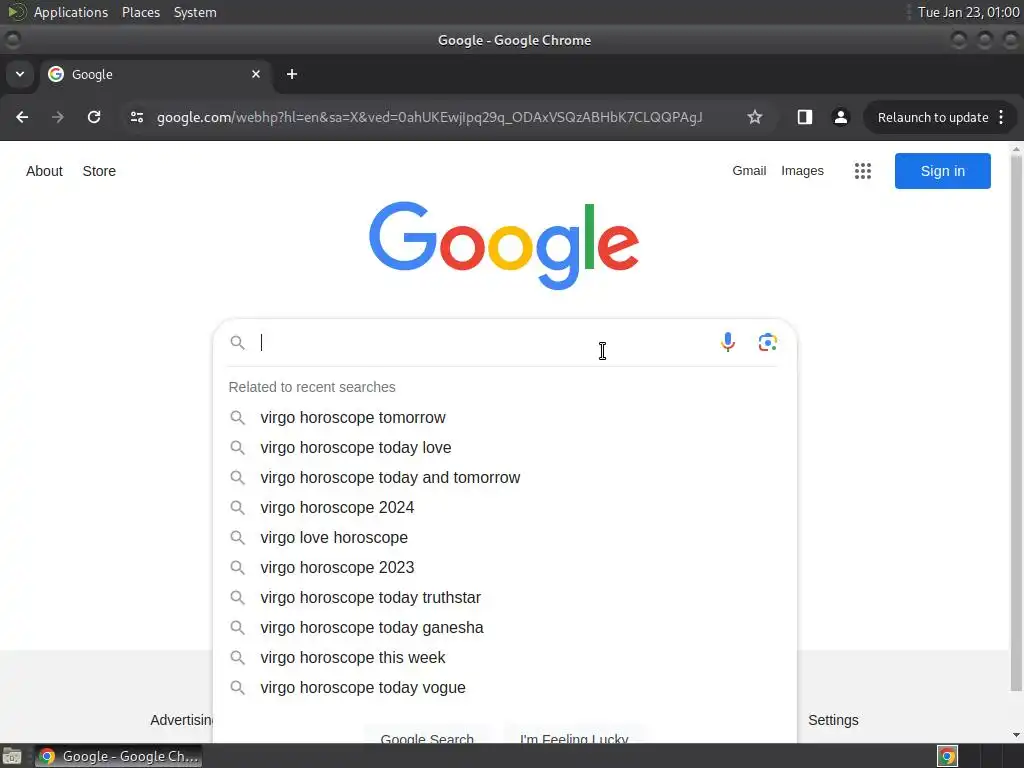
Task: Open the side panel icon
Action: 805,117
